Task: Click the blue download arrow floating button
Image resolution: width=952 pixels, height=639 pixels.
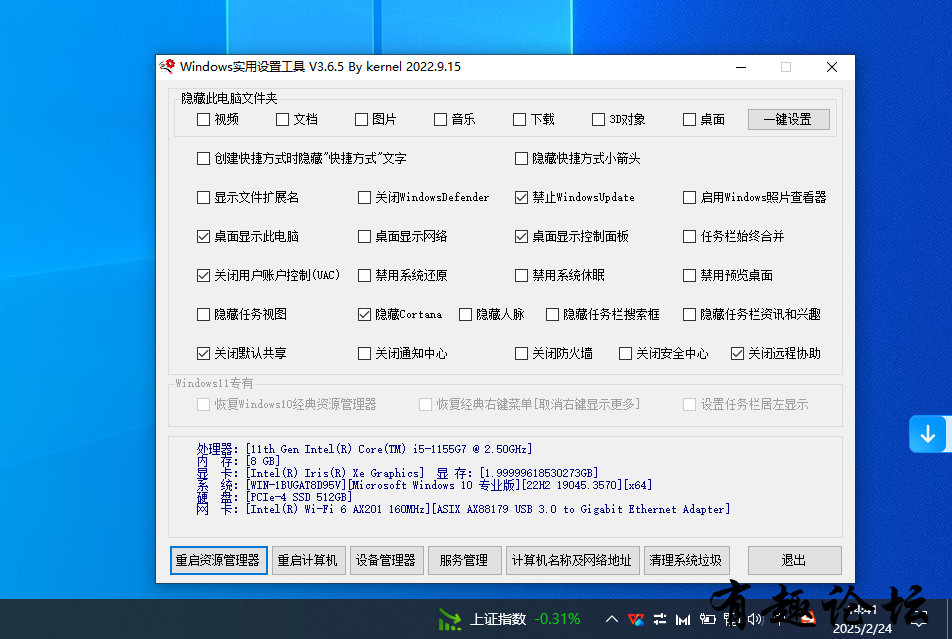Action: [x=927, y=434]
